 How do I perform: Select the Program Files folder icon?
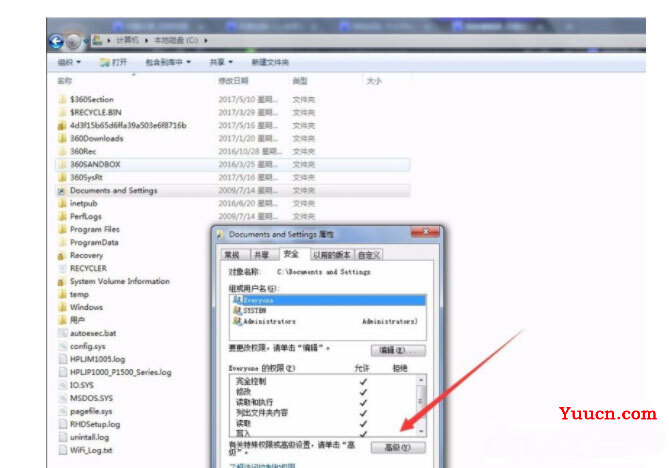[63, 230]
